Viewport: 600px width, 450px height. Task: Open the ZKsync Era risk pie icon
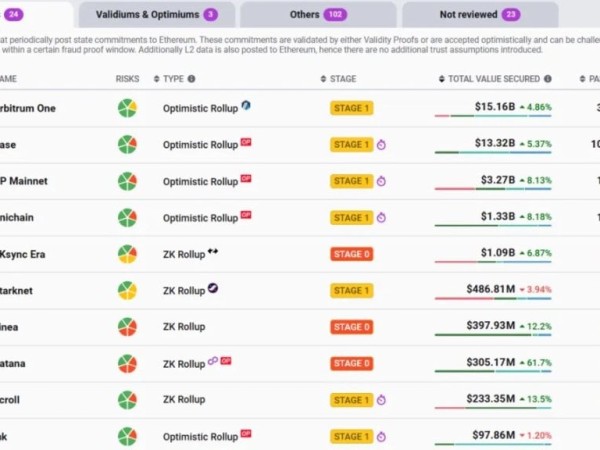127,254
